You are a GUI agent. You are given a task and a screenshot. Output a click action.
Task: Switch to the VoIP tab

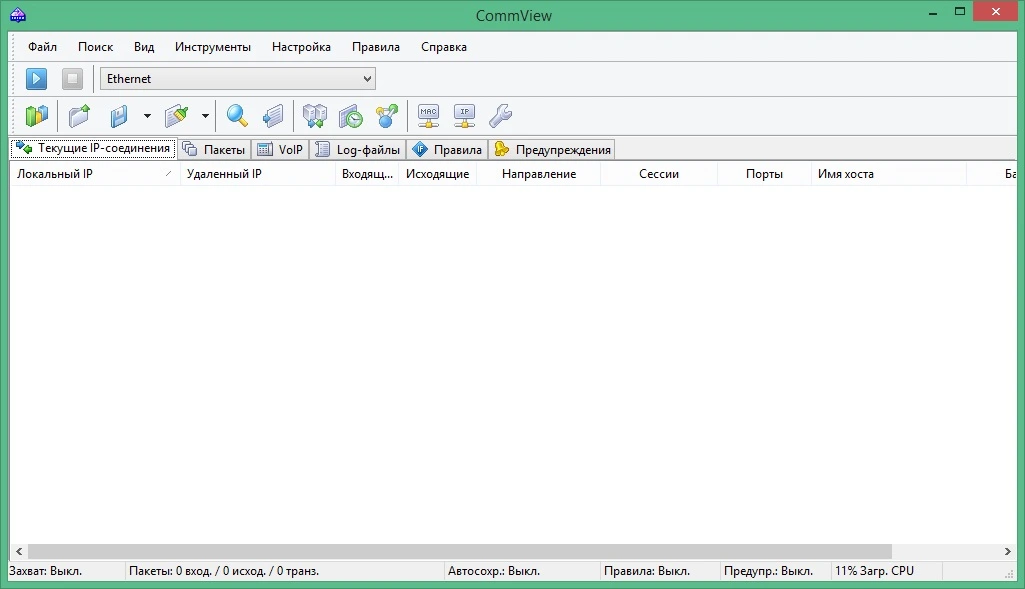280,150
